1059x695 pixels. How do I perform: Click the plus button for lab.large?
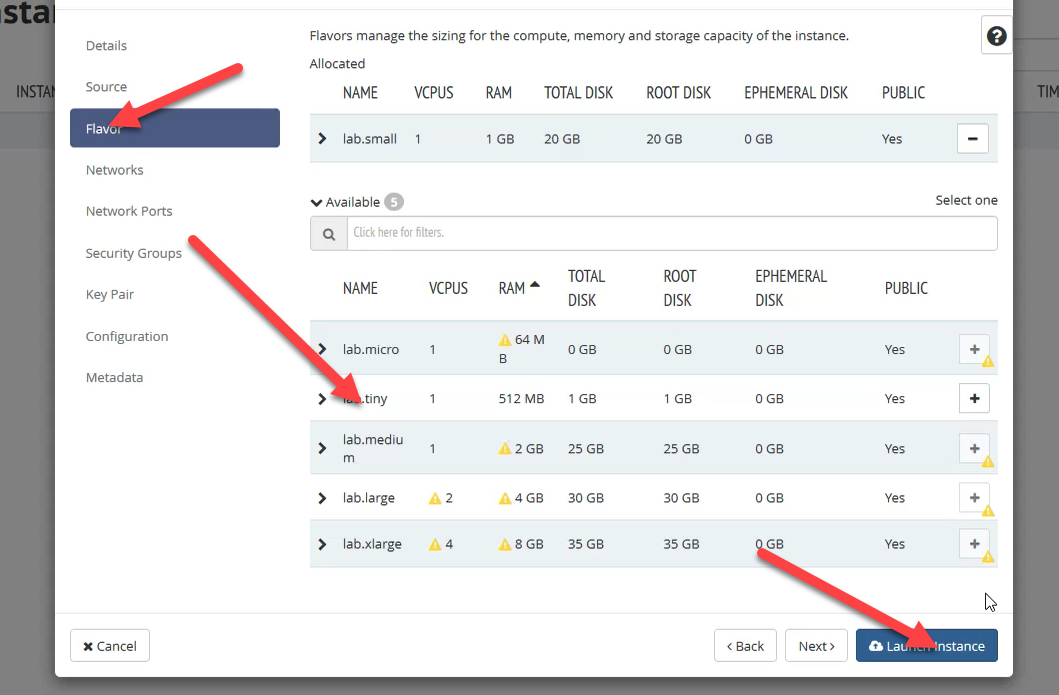coord(974,497)
